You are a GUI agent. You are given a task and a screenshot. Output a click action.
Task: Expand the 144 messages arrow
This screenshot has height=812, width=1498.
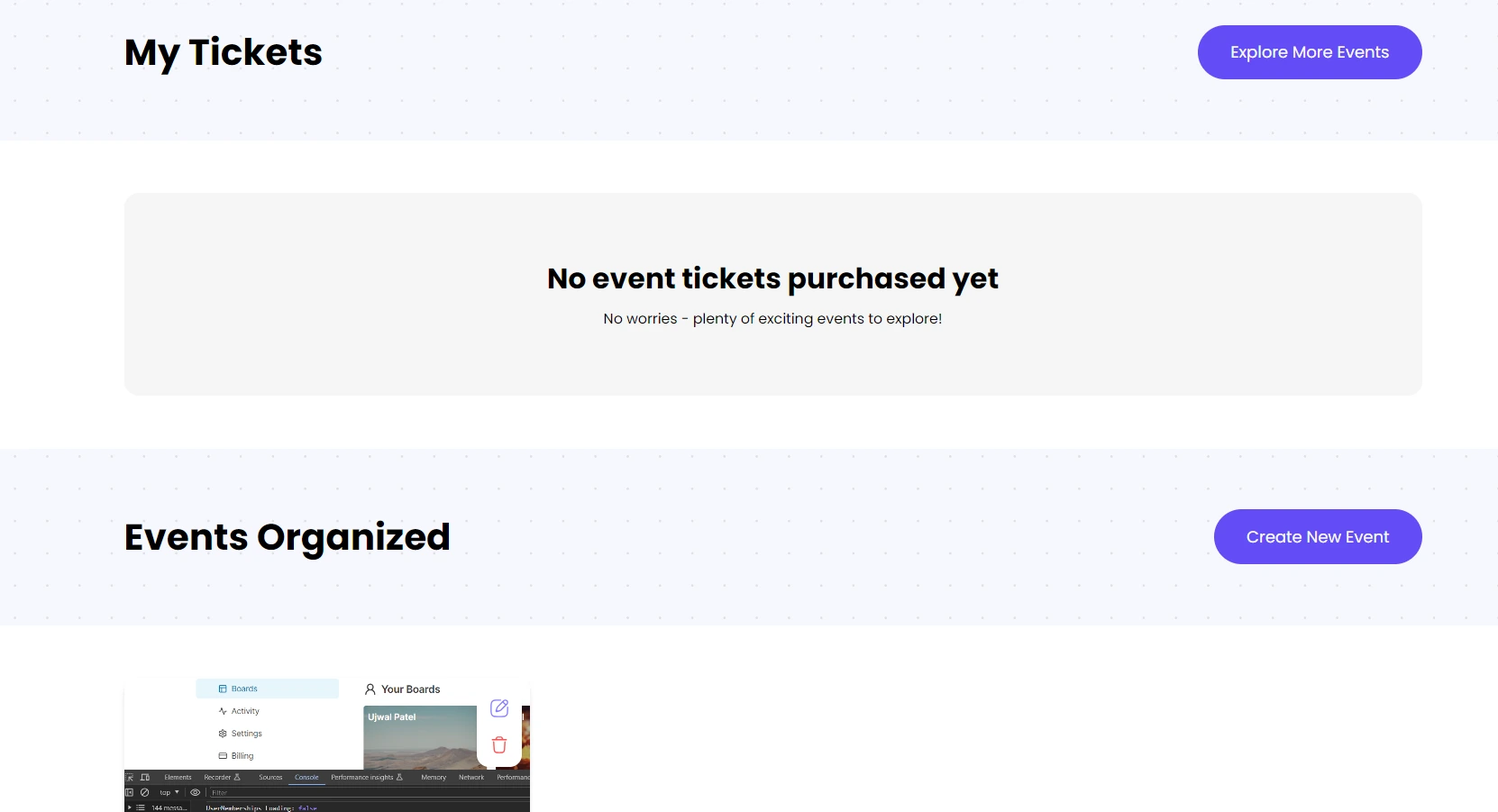(x=130, y=807)
